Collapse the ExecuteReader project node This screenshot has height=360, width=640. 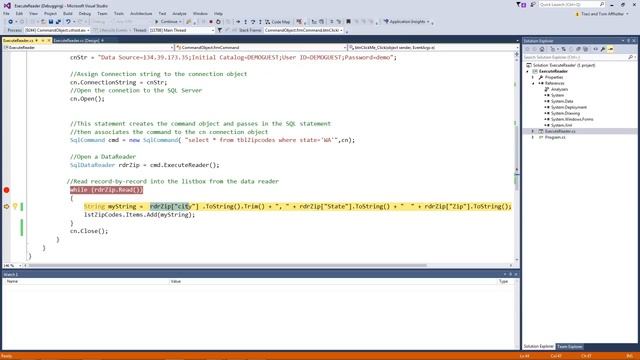click(527, 71)
